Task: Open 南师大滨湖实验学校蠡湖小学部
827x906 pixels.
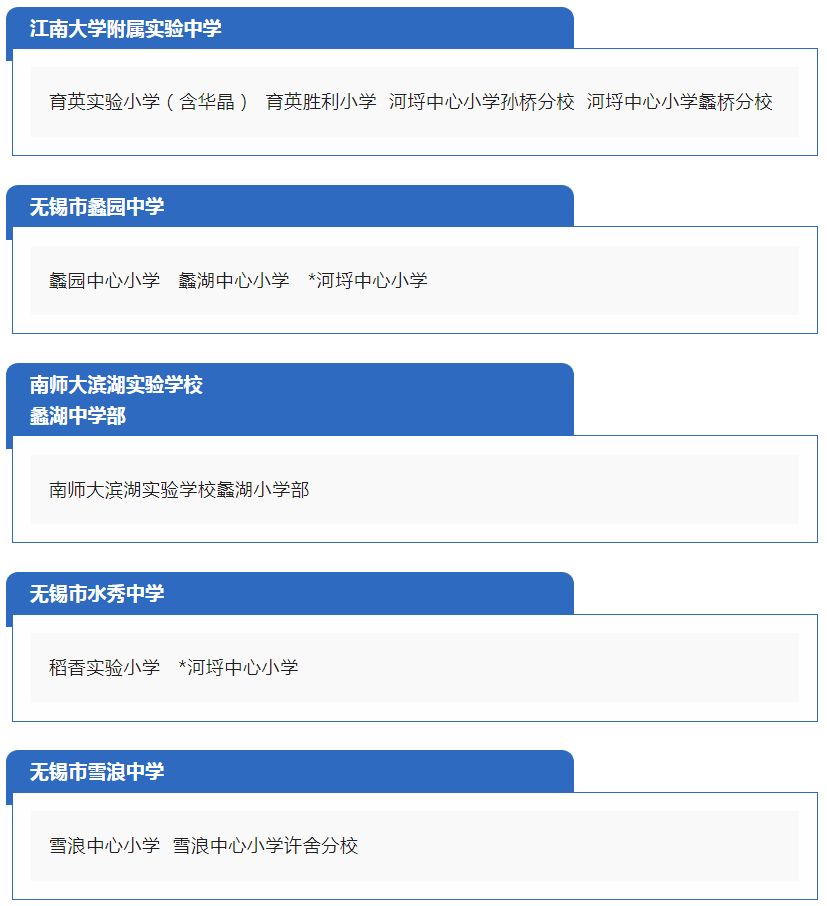Action: [x=179, y=489]
